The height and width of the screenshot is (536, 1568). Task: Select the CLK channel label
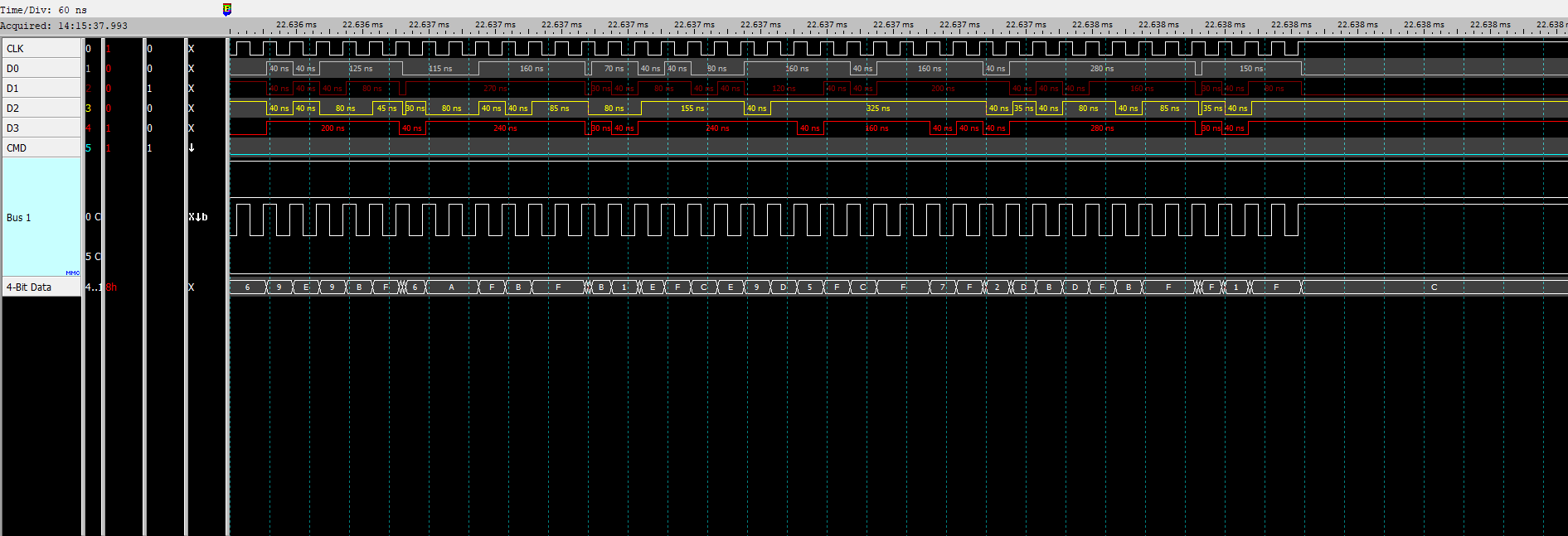coord(41,49)
